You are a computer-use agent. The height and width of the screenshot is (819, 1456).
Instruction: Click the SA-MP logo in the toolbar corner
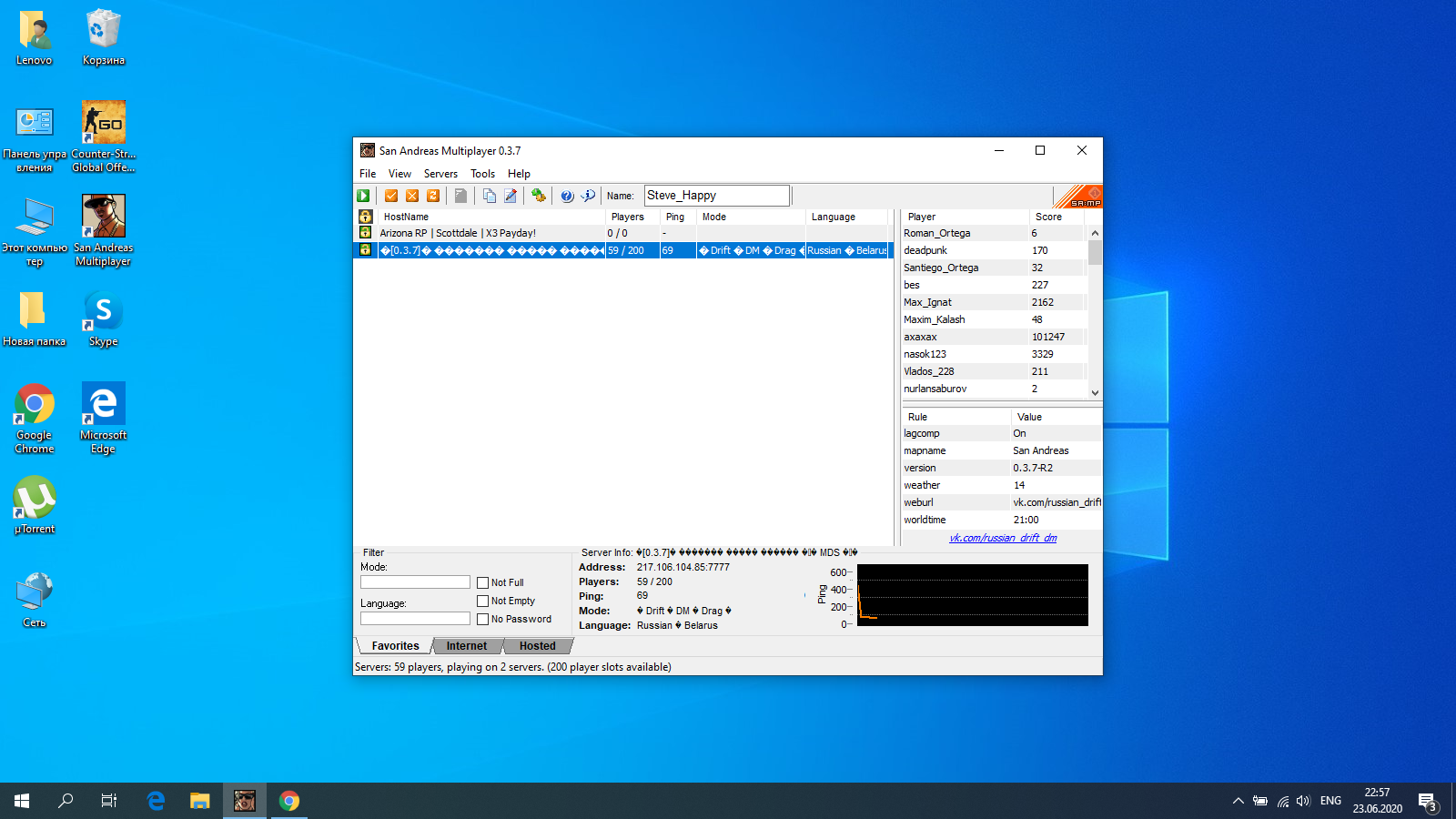pos(1079,197)
